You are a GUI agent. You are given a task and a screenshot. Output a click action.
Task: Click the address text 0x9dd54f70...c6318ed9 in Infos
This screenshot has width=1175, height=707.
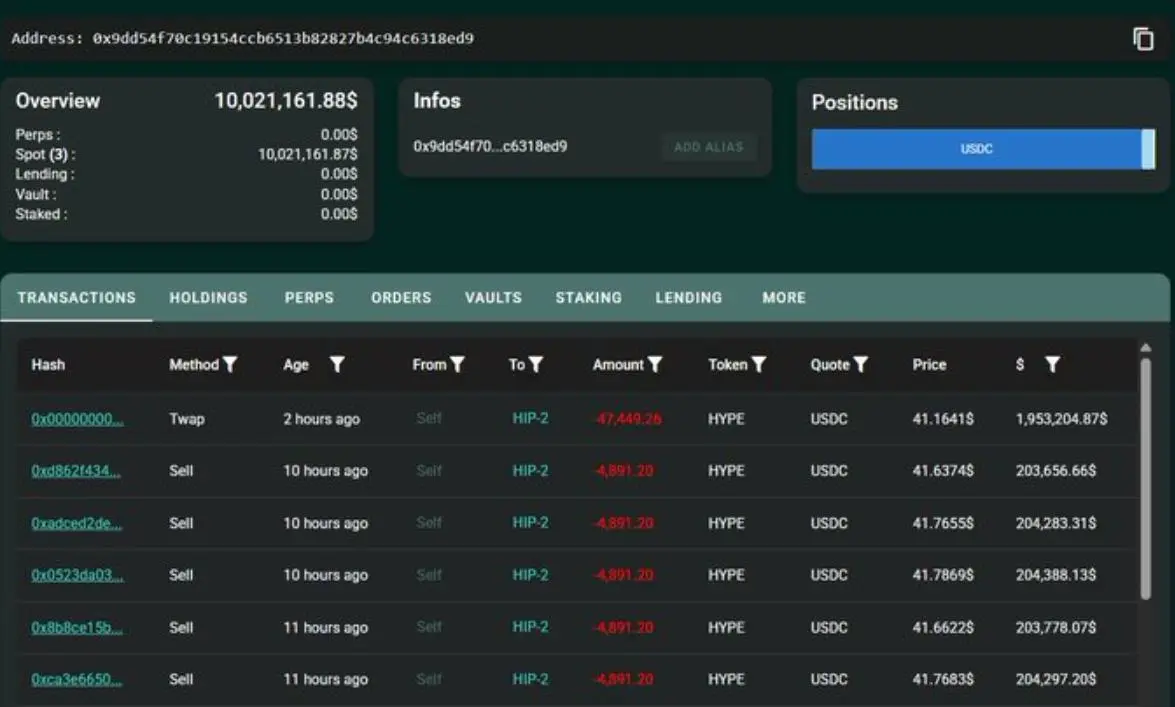(490, 146)
